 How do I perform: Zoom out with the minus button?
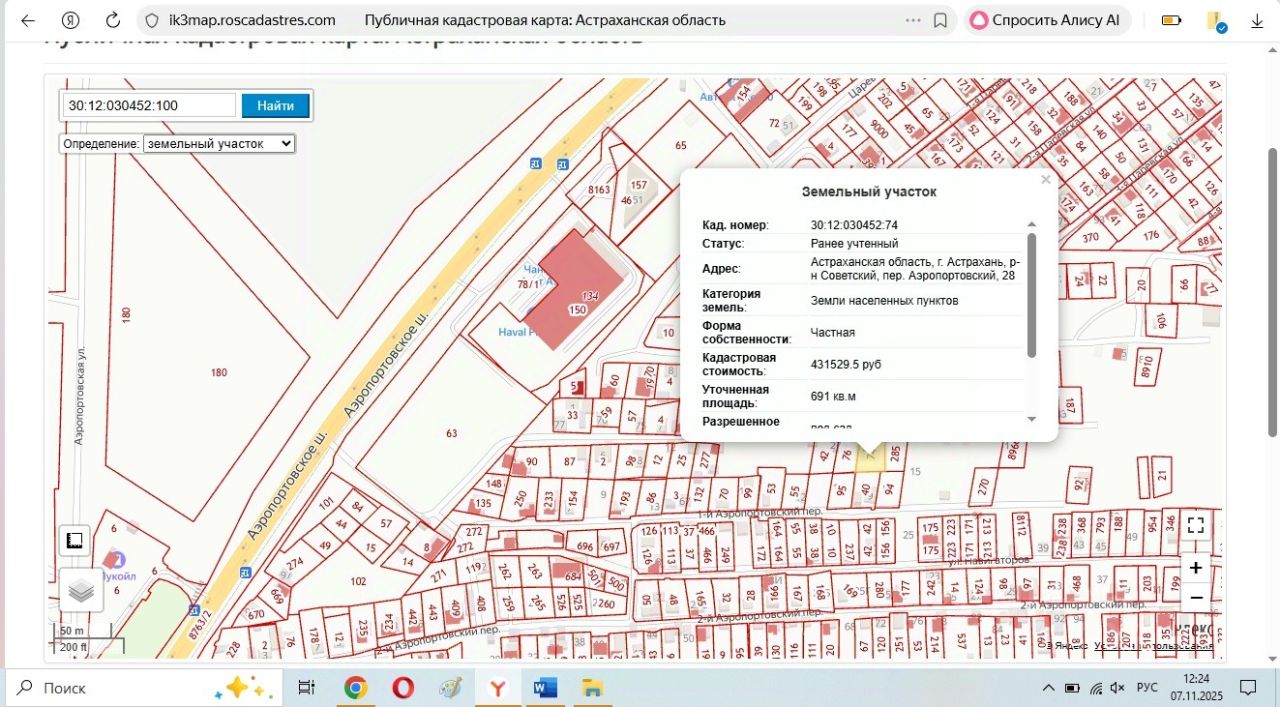point(1196,598)
